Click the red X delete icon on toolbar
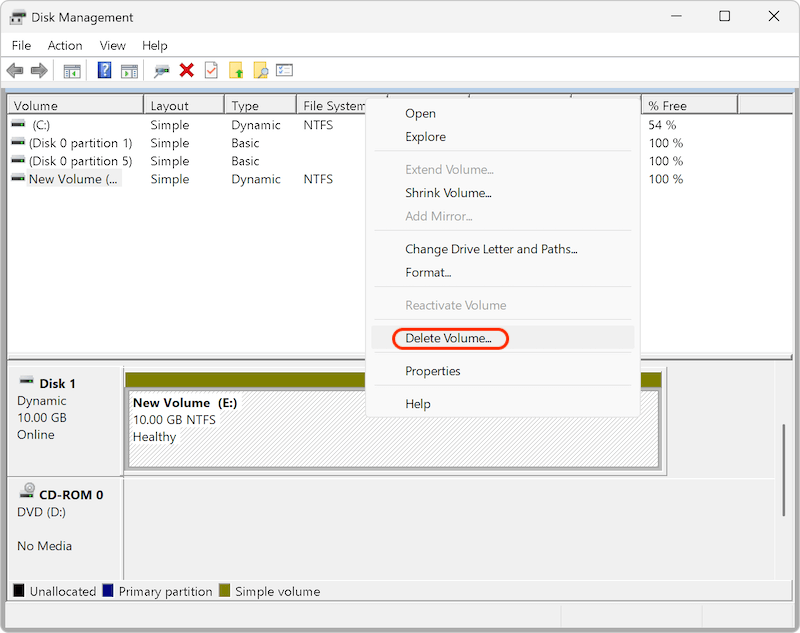Image resolution: width=800 pixels, height=633 pixels. 187,70
